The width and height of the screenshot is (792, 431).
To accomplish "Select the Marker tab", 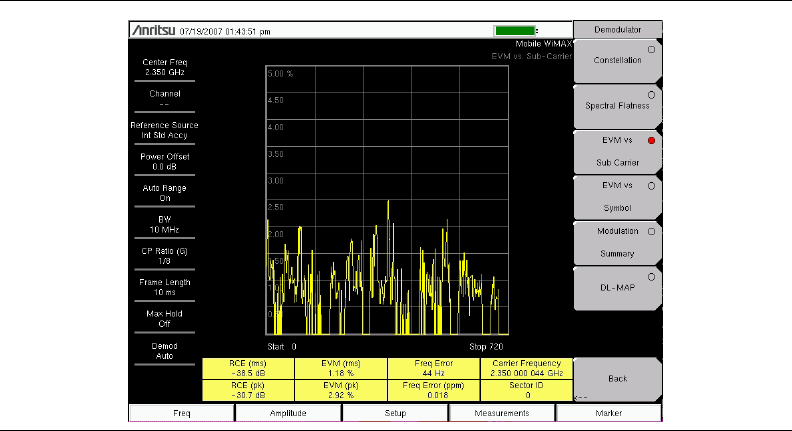I will point(608,412).
